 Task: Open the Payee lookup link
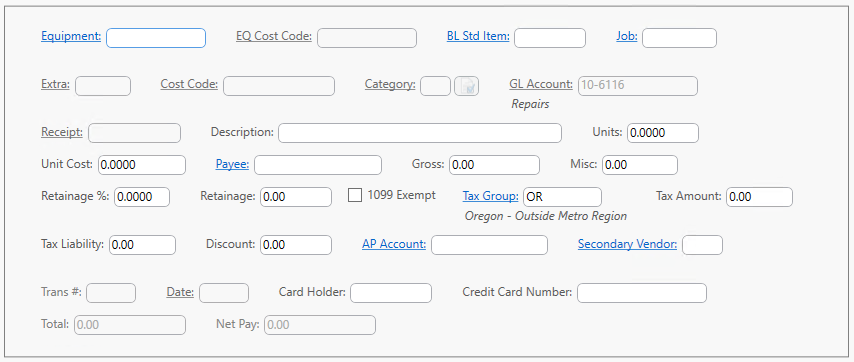233,164
